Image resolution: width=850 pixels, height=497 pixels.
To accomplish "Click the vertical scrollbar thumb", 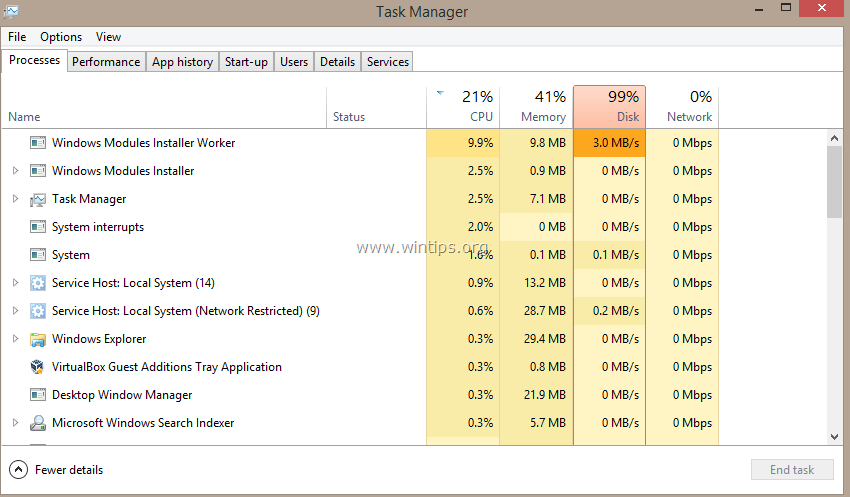I will coord(834,182).
